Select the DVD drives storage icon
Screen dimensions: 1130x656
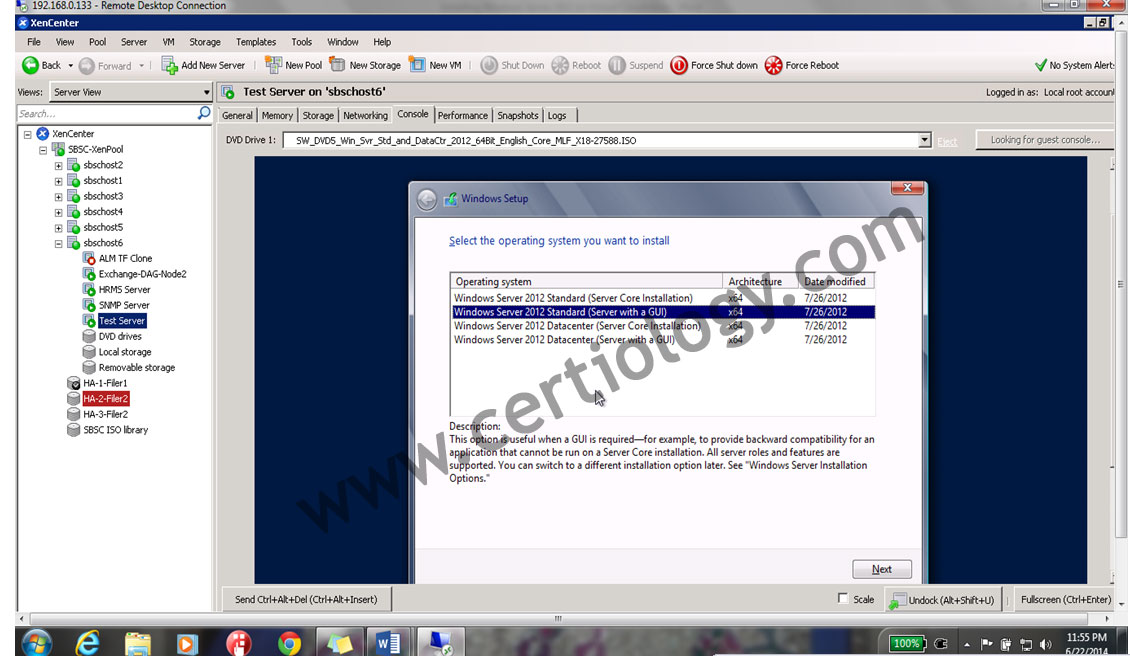point(89,336)
